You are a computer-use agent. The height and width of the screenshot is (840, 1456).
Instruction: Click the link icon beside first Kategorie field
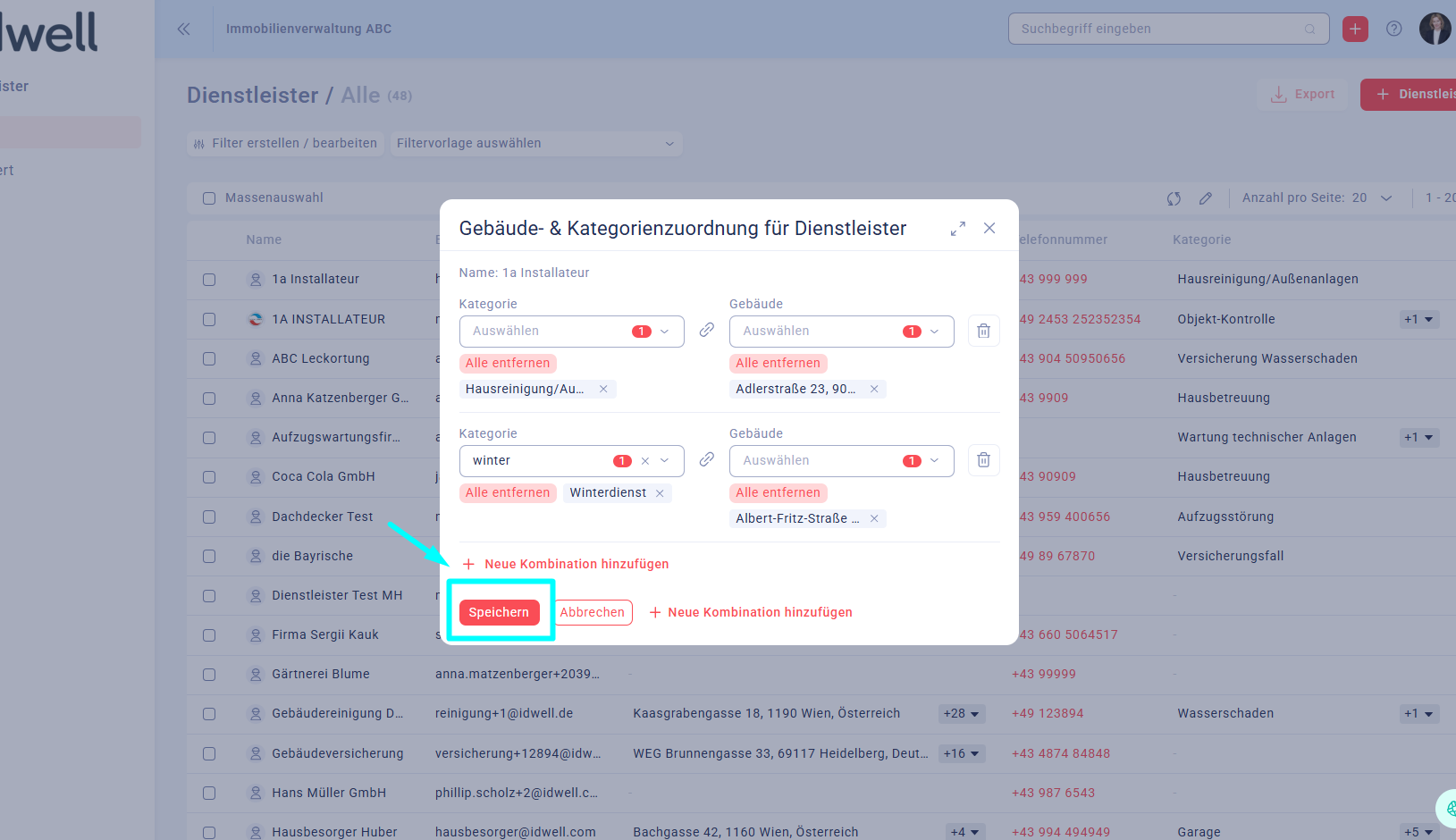(x=706, y=330)
